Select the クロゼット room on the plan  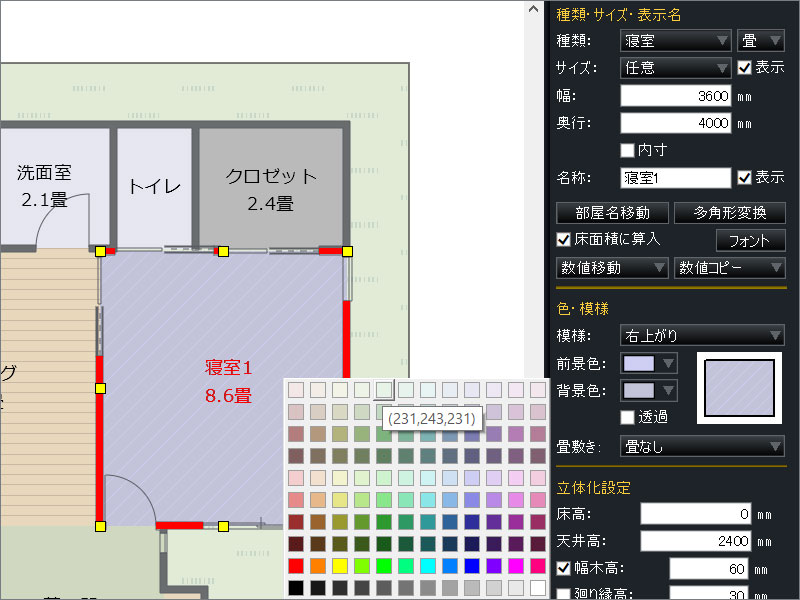270,188
